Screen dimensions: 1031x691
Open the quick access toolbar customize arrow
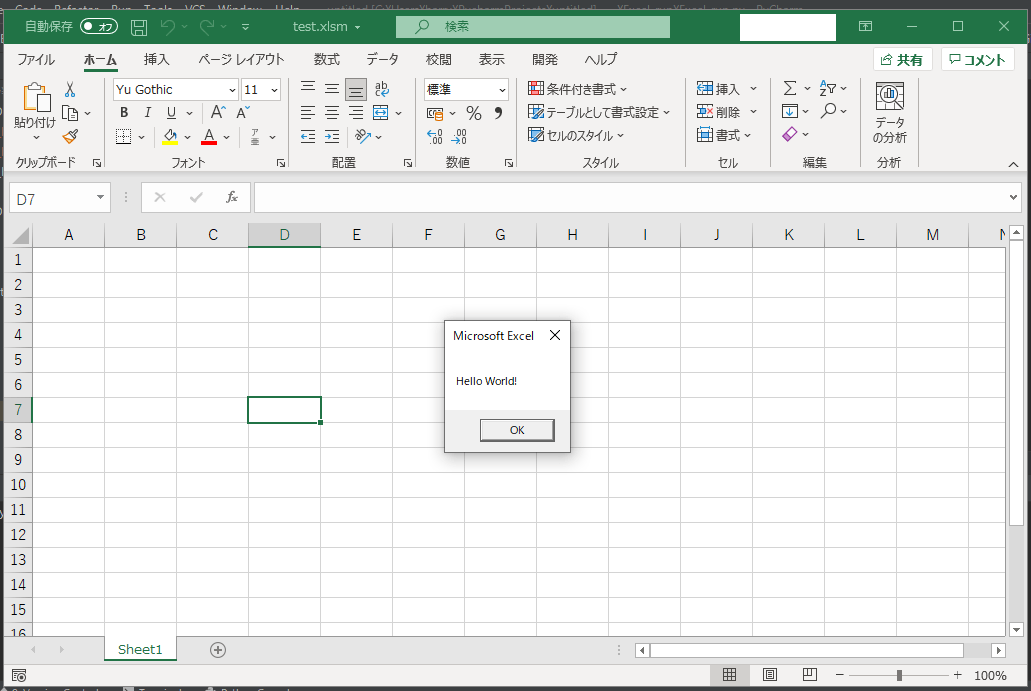pos(245,27)
